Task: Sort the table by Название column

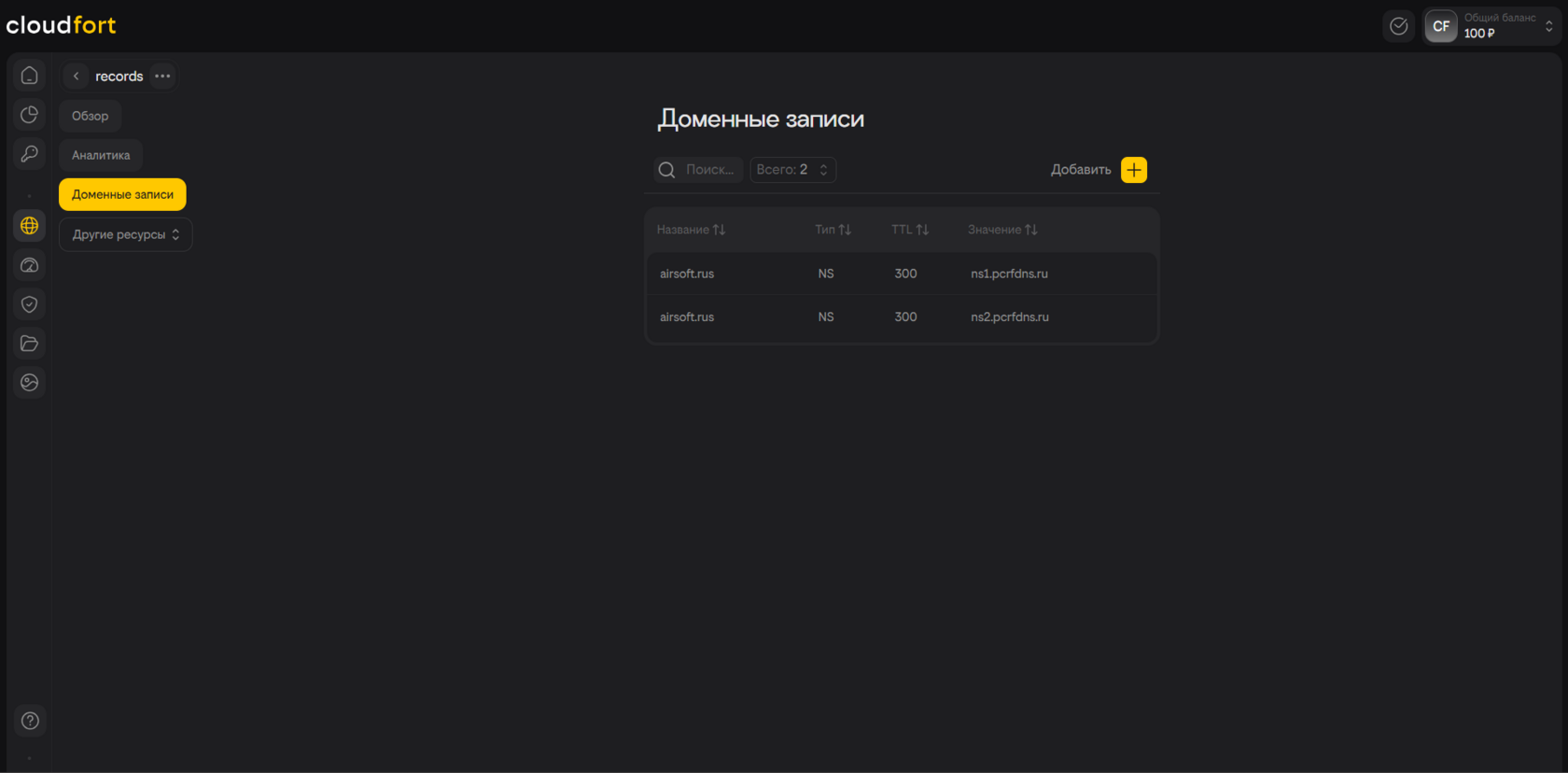Action: click(691, 230)
